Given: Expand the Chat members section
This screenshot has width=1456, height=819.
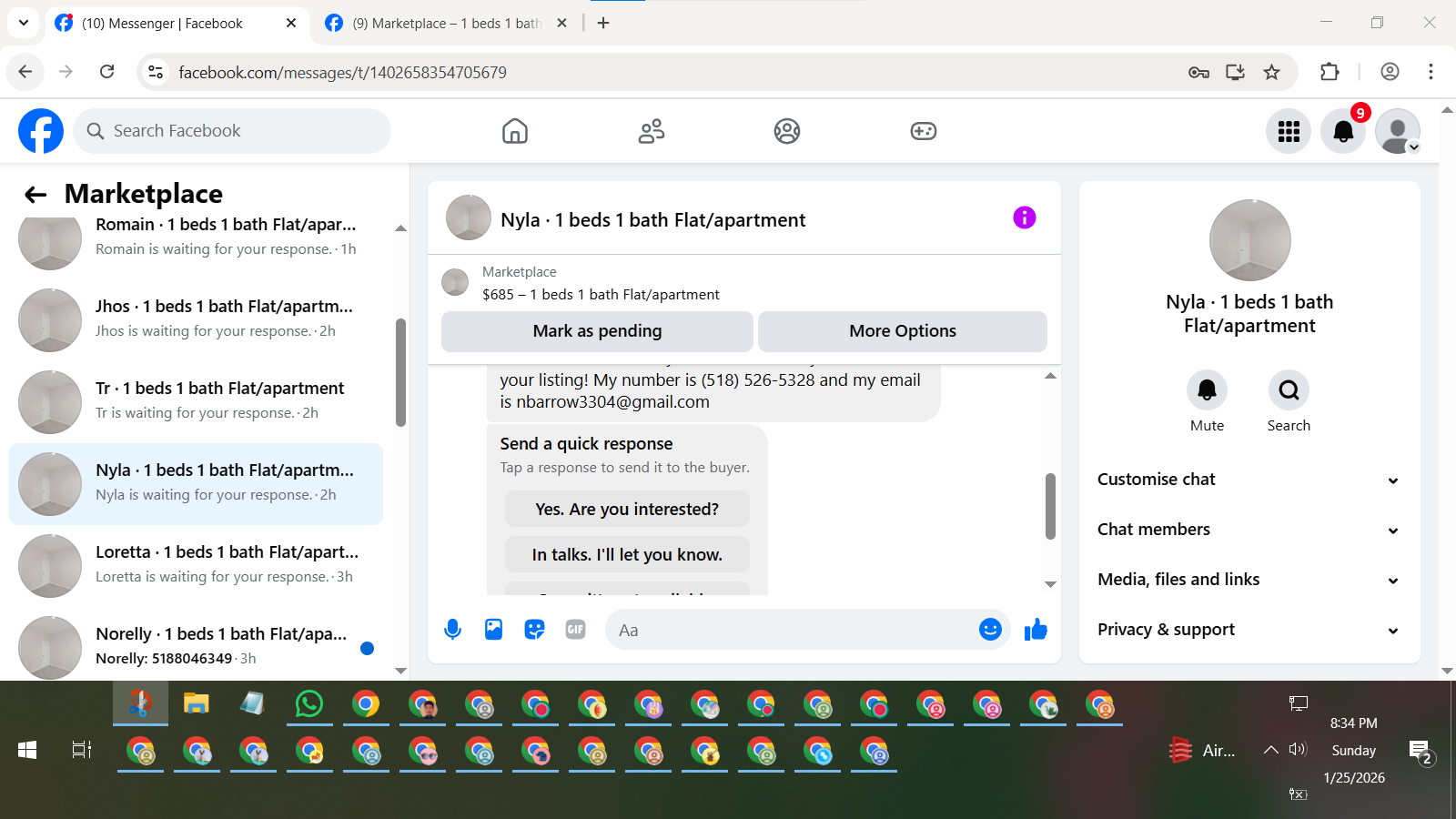Looking at the screenshot, I should [x=1249, y=530].
